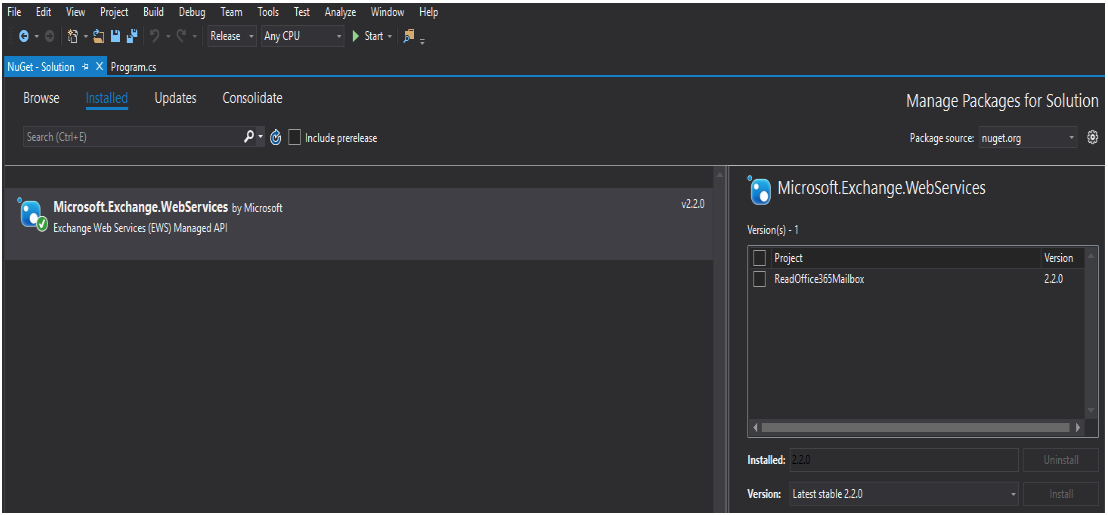Open the Edit menu
The image size is (1108, 515).
click(43, 12)
